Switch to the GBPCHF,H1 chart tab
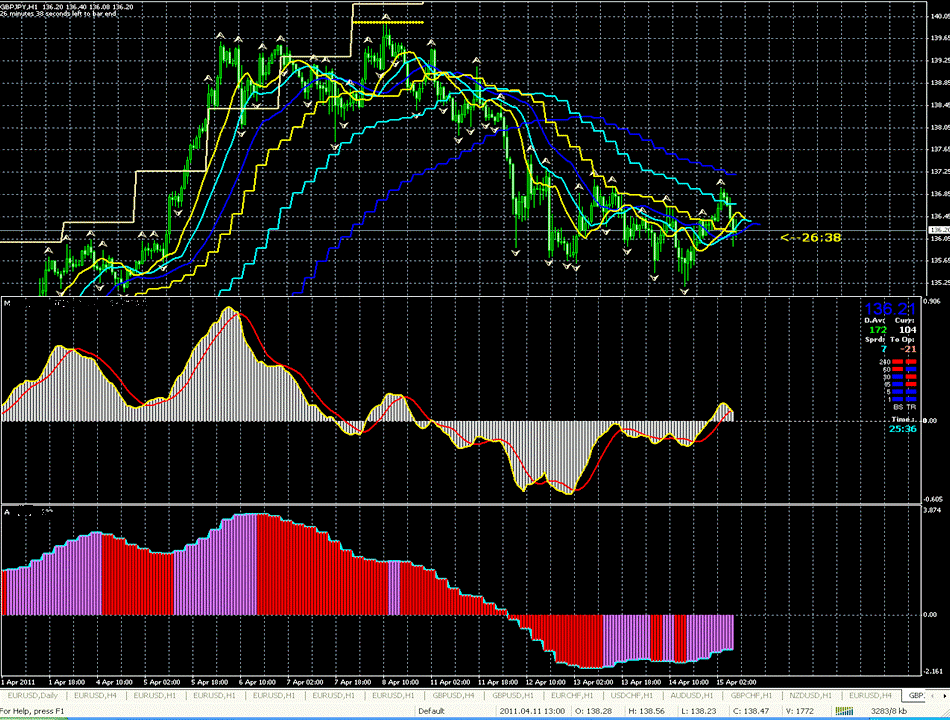 pyautogui.click(x=751, y=695)
